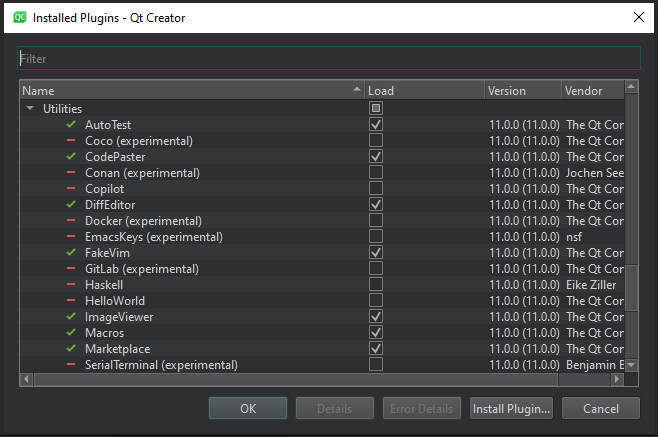
Task: Click the red dash icon beside SerialTerminal (experimental)
Action: click(x=71, y=364)
